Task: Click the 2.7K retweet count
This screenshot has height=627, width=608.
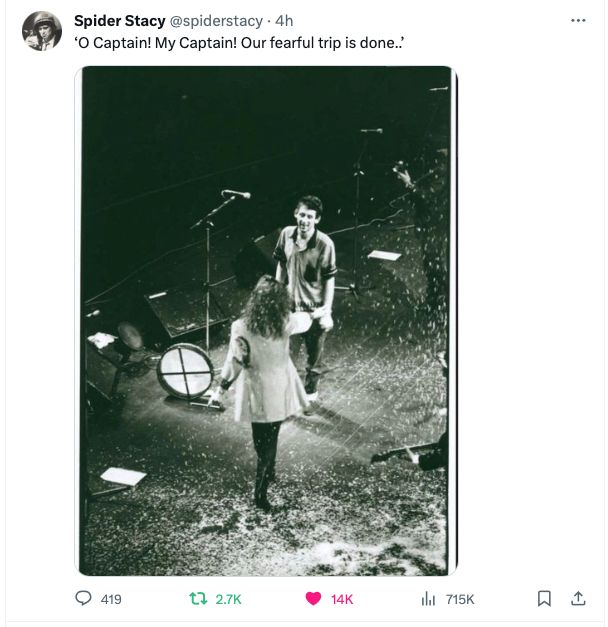Action: coord(229,599)
